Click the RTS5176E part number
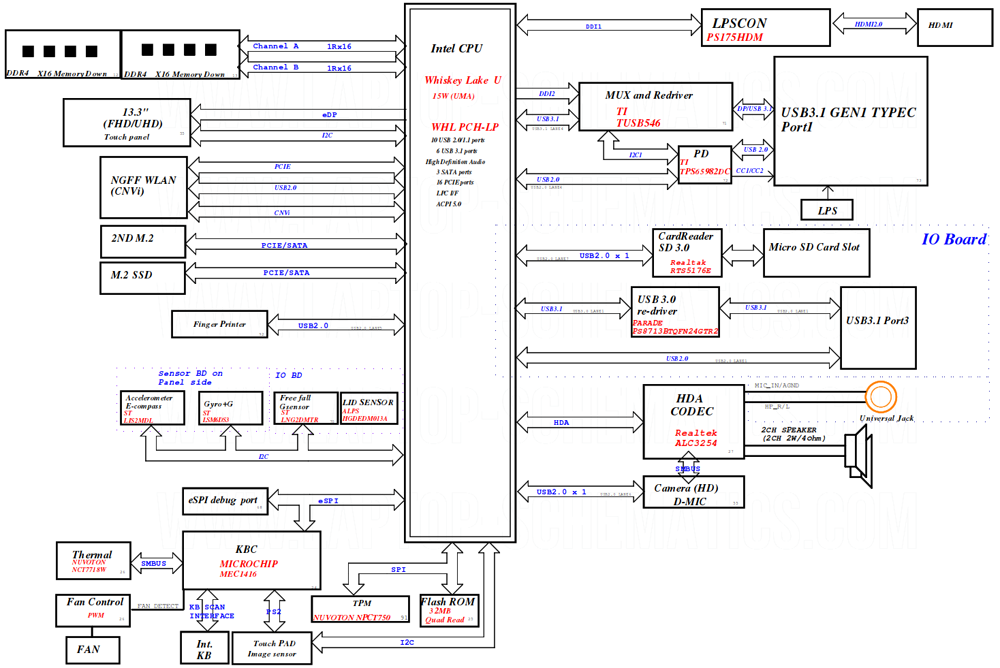 point(690,271)
